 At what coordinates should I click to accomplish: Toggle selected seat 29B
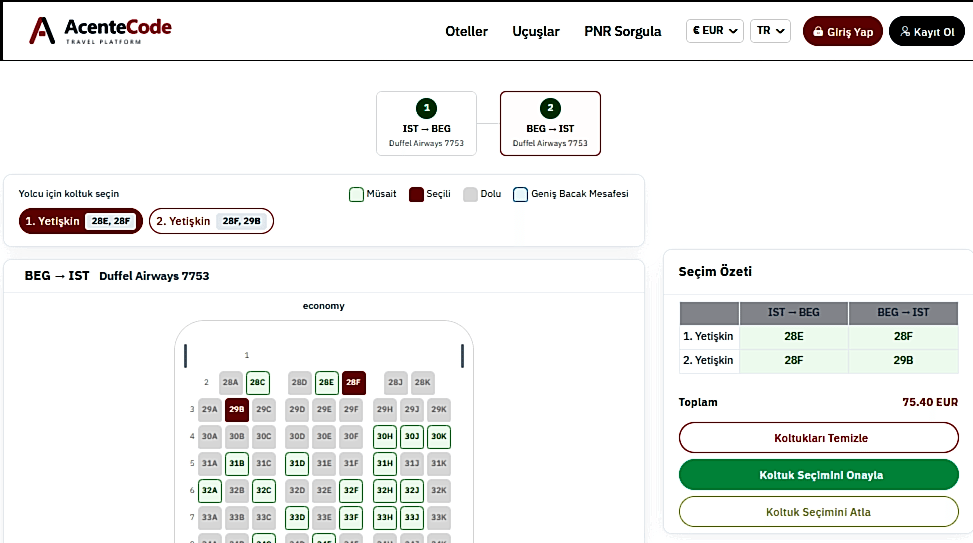[236, 410]
